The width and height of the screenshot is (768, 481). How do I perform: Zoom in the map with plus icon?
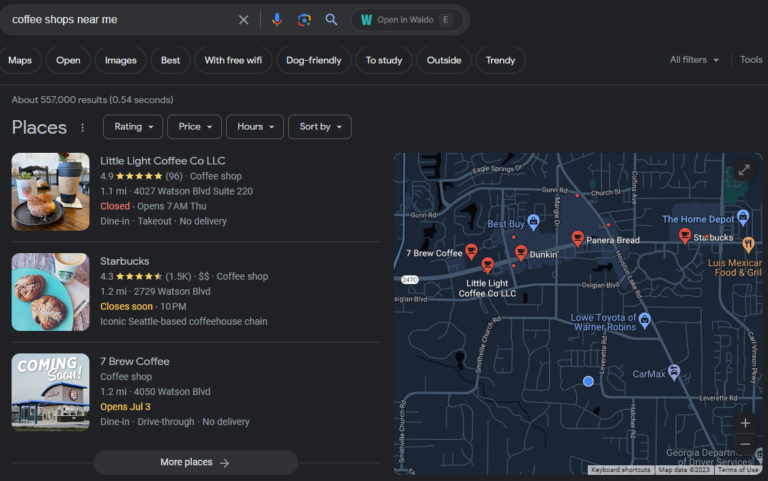(745, 423)
